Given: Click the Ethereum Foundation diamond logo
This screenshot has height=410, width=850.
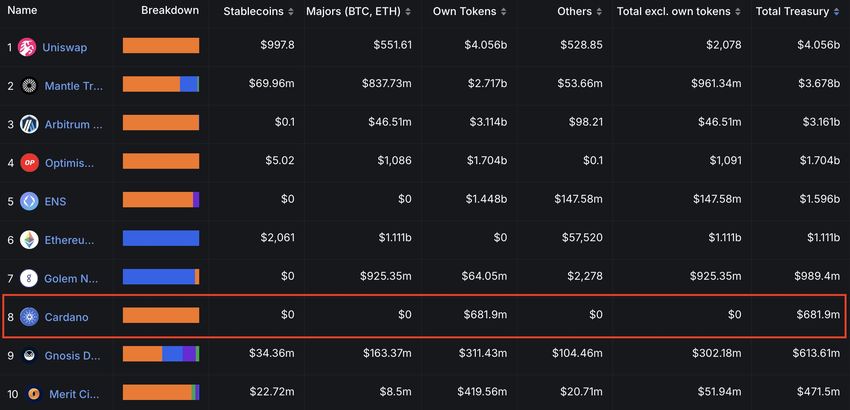Looking at the screenshot, I should 29,240.
